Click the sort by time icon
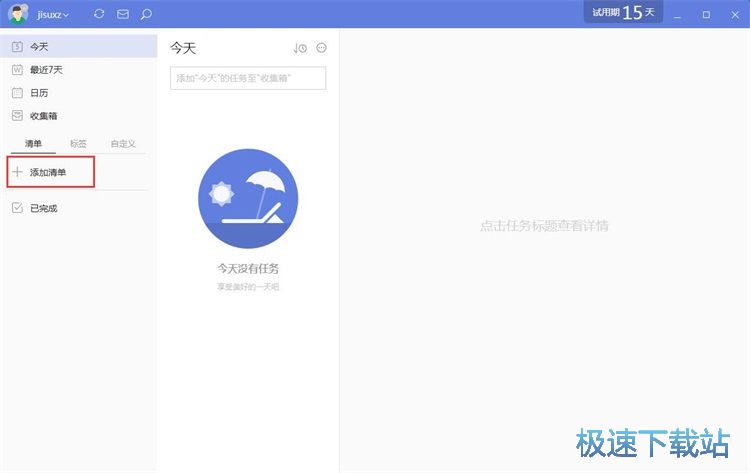Viewport: 750px width, 473px height. [300, 48]
